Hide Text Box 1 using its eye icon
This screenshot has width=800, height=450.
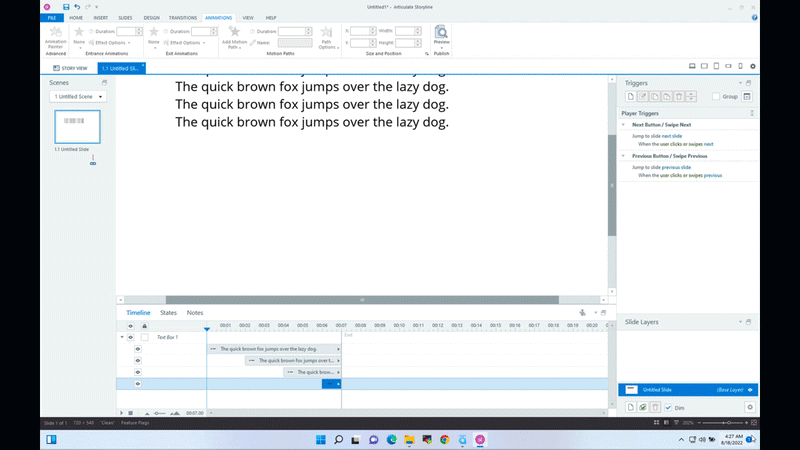[x=130, y=337]
